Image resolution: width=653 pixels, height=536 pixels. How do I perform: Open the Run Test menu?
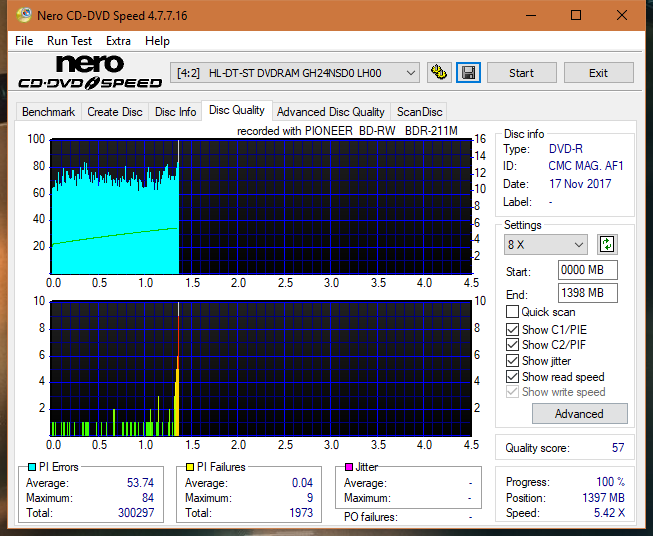[69, 41]
